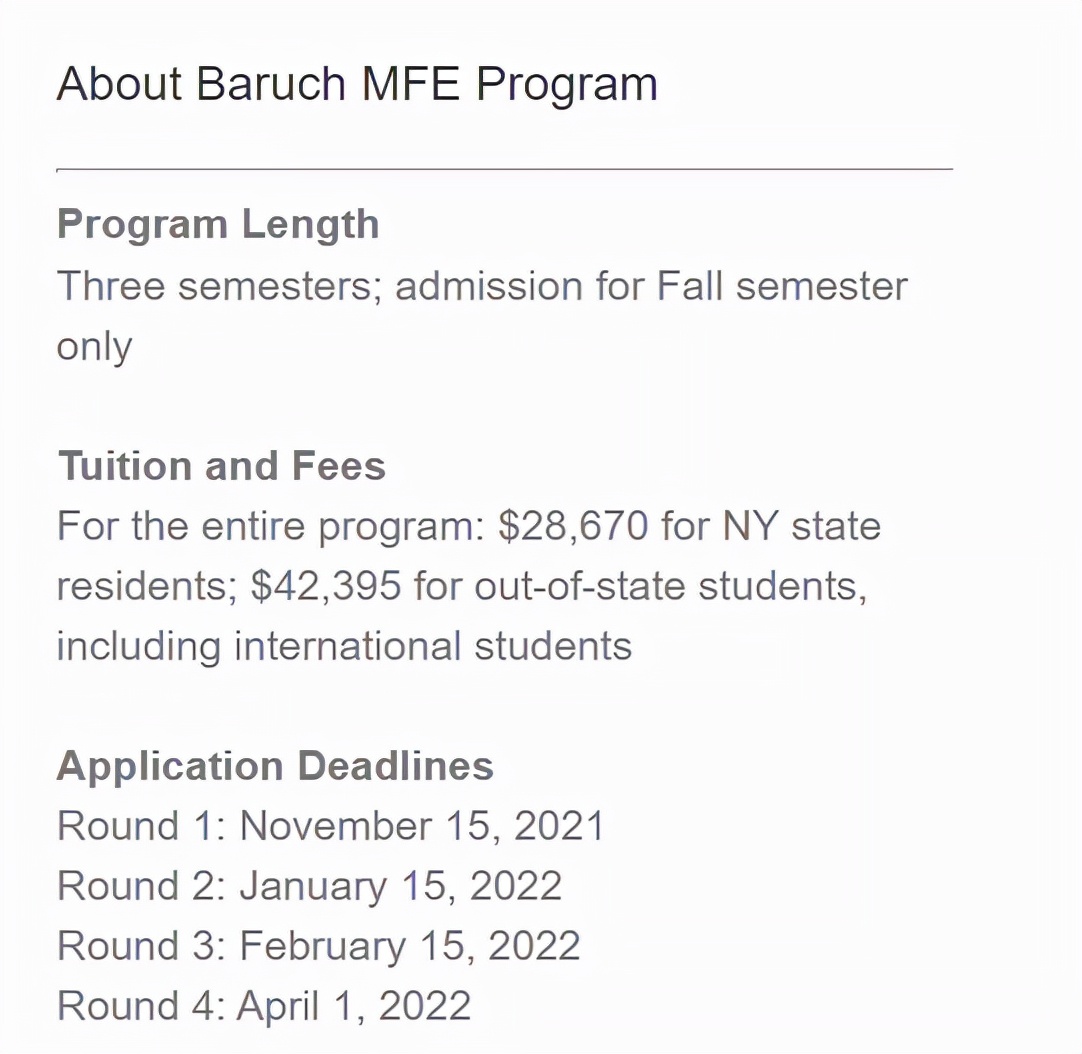Viewport: 1082px width, 1054px height.
Task: Select the "Tuition and Fees" heading
Action: tap(221, 466)
